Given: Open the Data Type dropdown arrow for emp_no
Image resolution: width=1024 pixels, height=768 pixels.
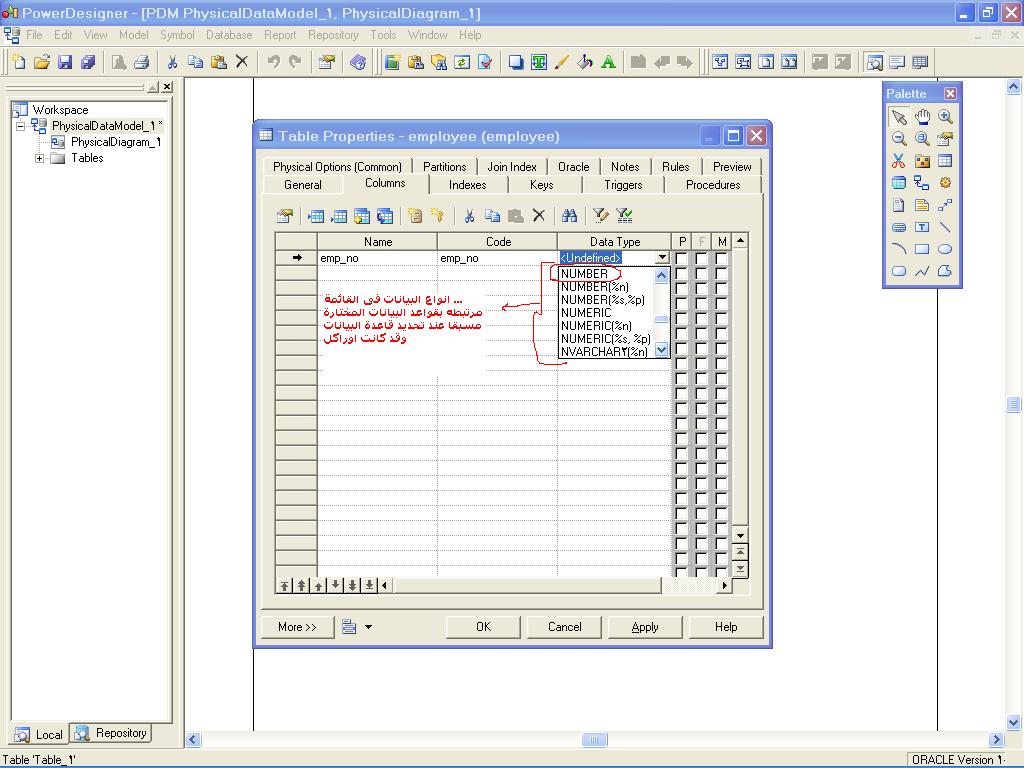Looking at the screenshot, I should tap(661, 258).
